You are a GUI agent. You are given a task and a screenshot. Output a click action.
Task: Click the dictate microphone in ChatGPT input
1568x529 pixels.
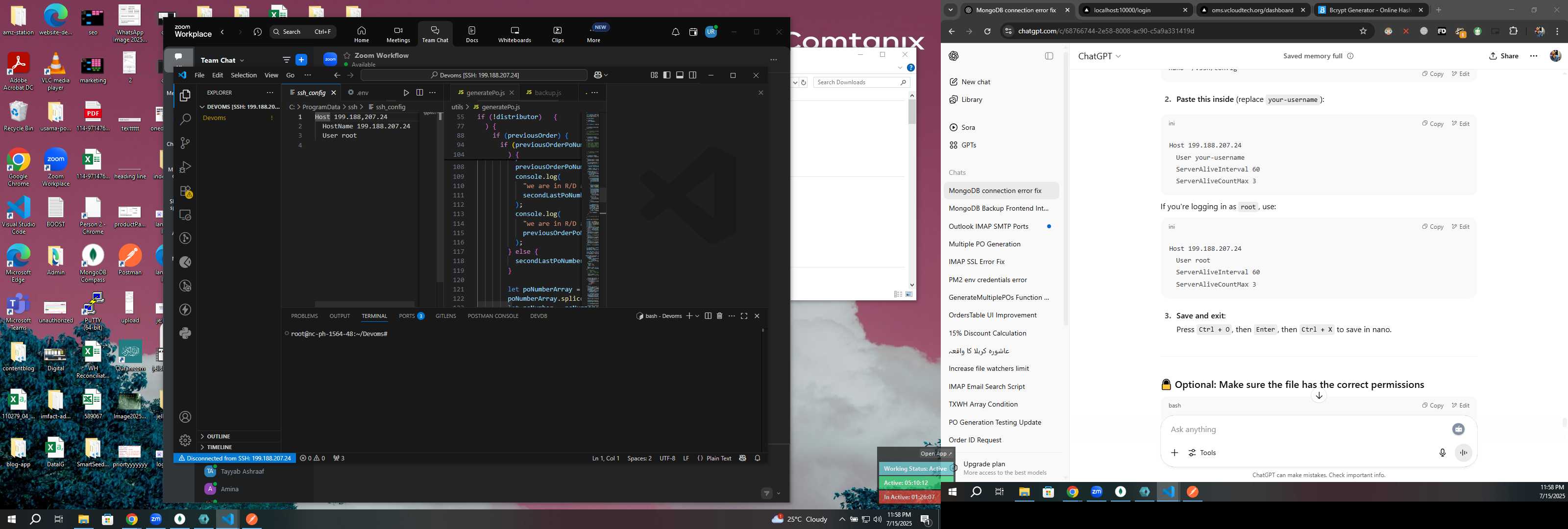click(x=1442, y=452)
